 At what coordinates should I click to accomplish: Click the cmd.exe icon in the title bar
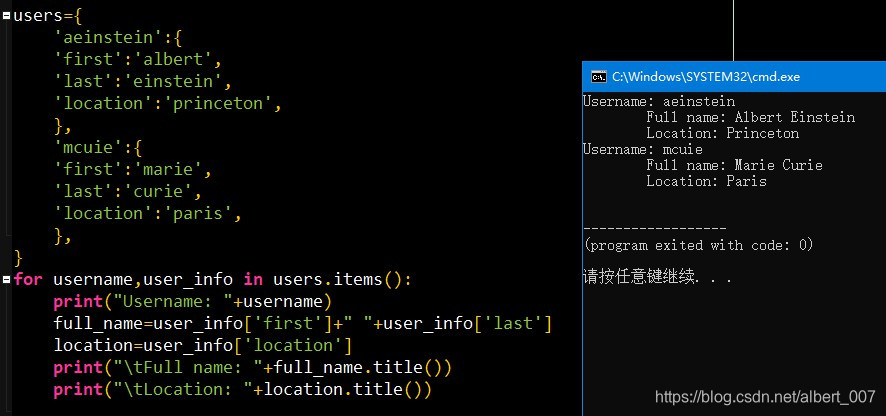pos(598,77)
